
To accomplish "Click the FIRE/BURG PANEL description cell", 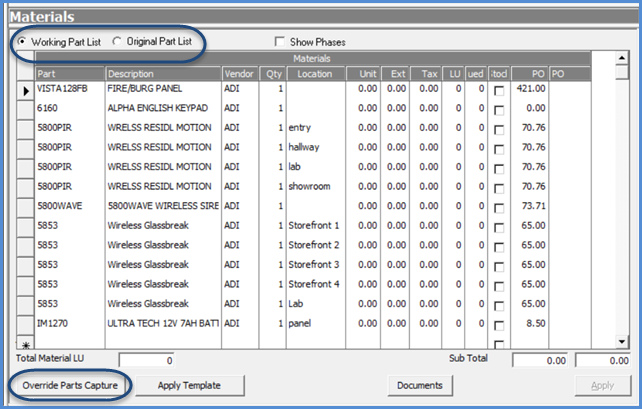I will tap(163, 89).
